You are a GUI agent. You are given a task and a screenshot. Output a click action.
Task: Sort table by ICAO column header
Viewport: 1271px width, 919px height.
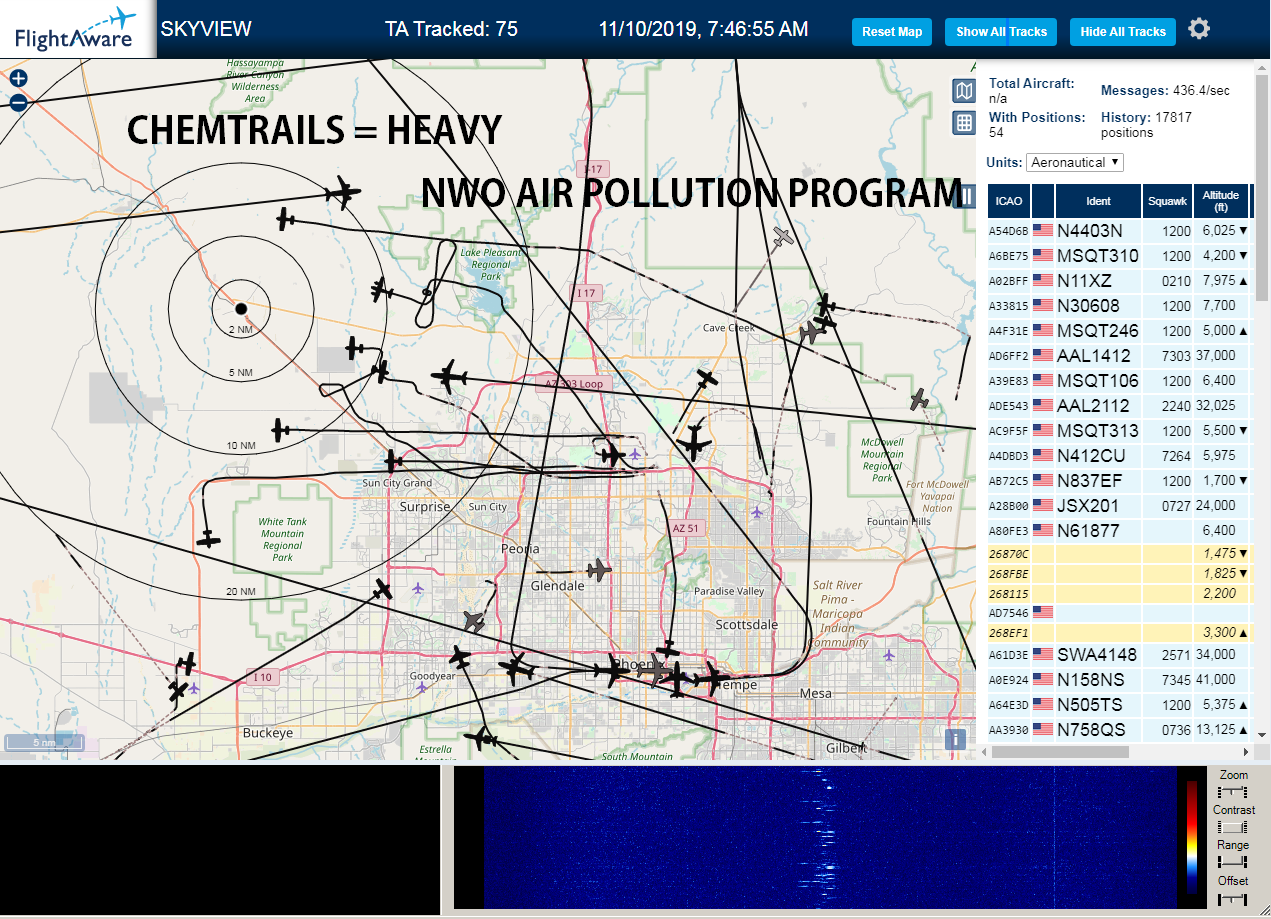(x=1009, y=201)
